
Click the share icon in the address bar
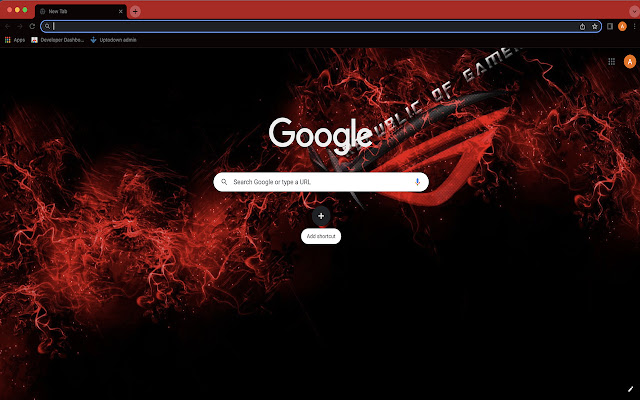click(582, 27)
